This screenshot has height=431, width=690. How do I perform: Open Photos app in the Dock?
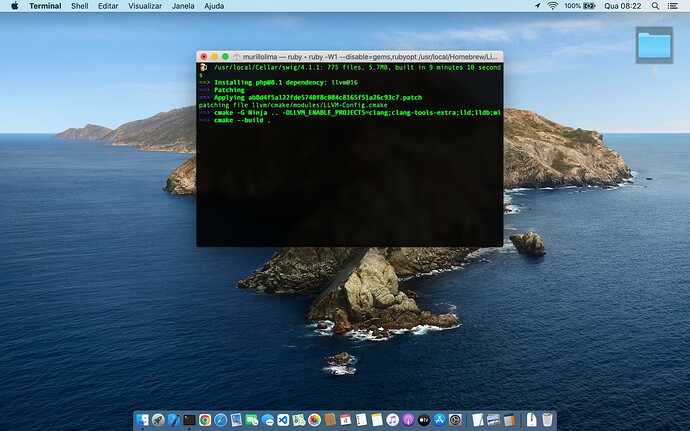[314, 420]
